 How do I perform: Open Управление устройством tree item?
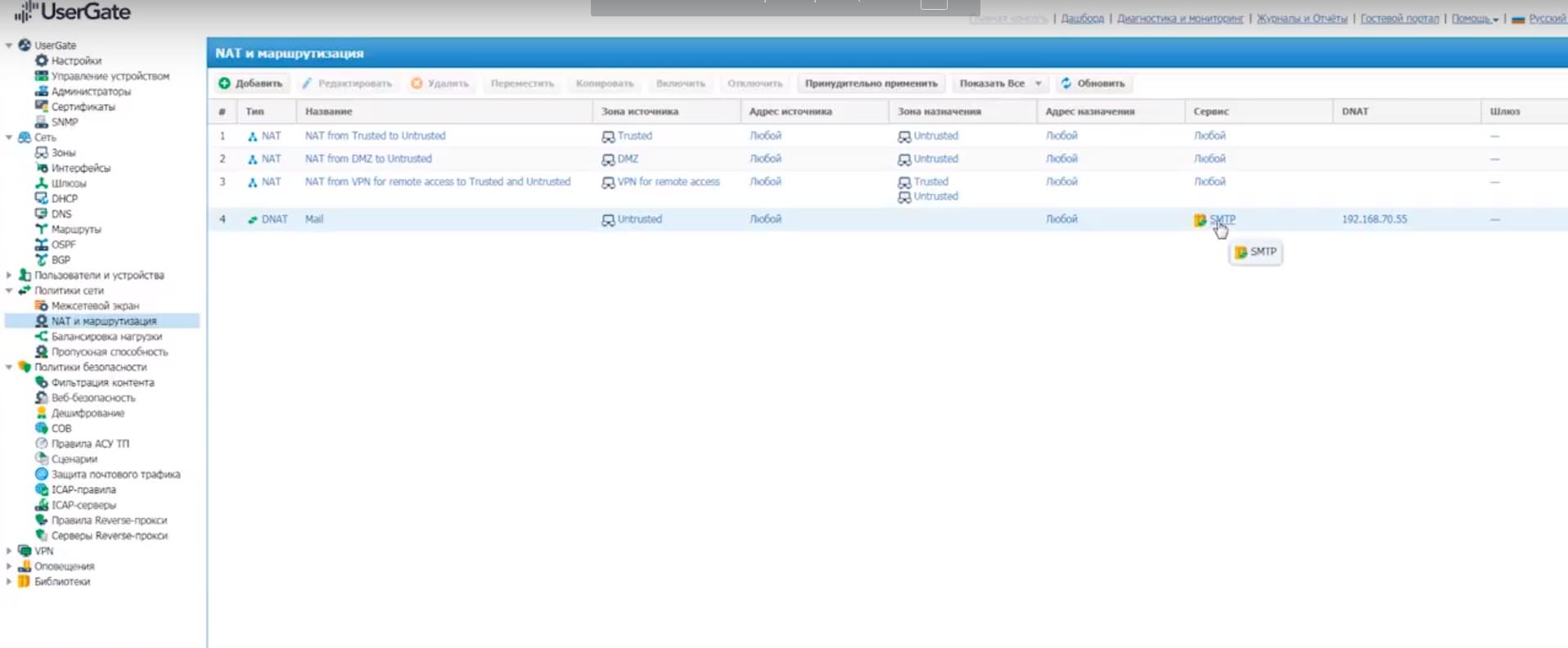[x=110, y=76]
